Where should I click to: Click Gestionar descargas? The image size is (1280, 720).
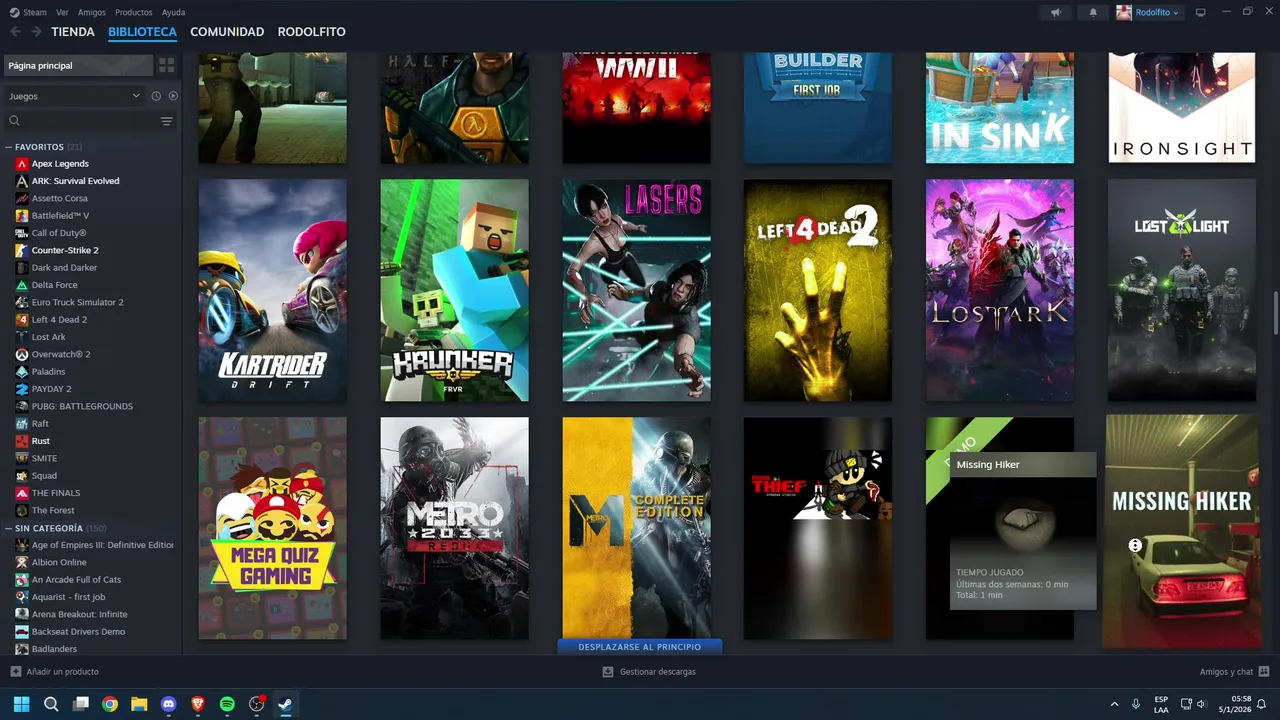[658, 672]
